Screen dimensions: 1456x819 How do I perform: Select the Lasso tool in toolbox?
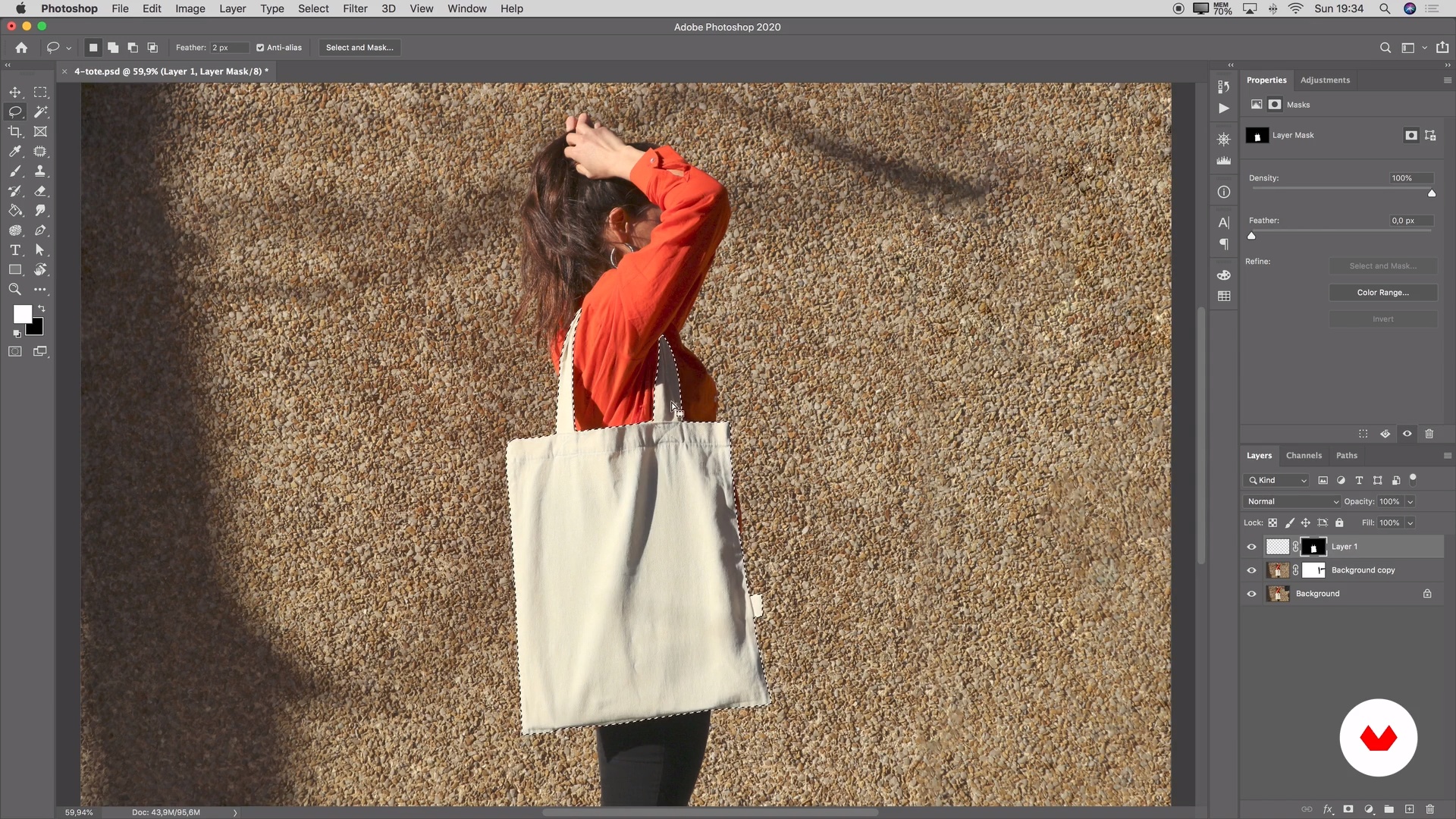(x=15, y=111)
